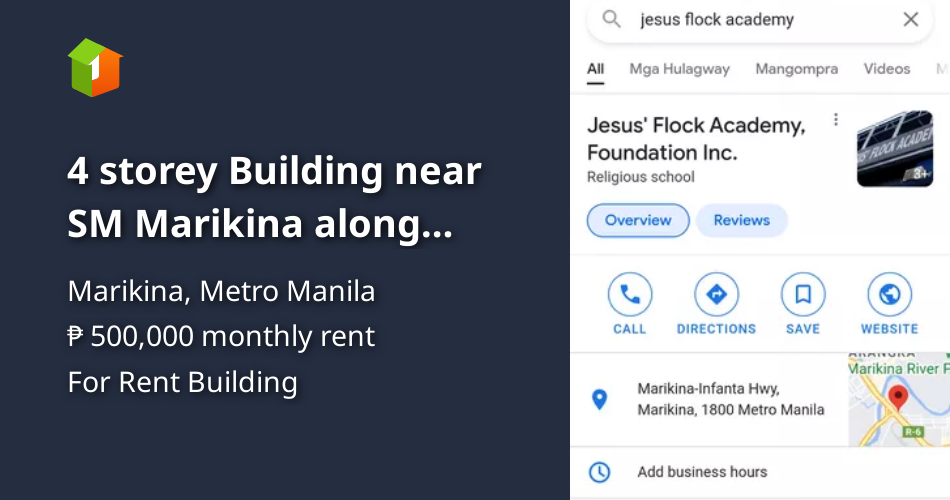Open the Marikina map preview
The image size is (950, 500).
898,398
